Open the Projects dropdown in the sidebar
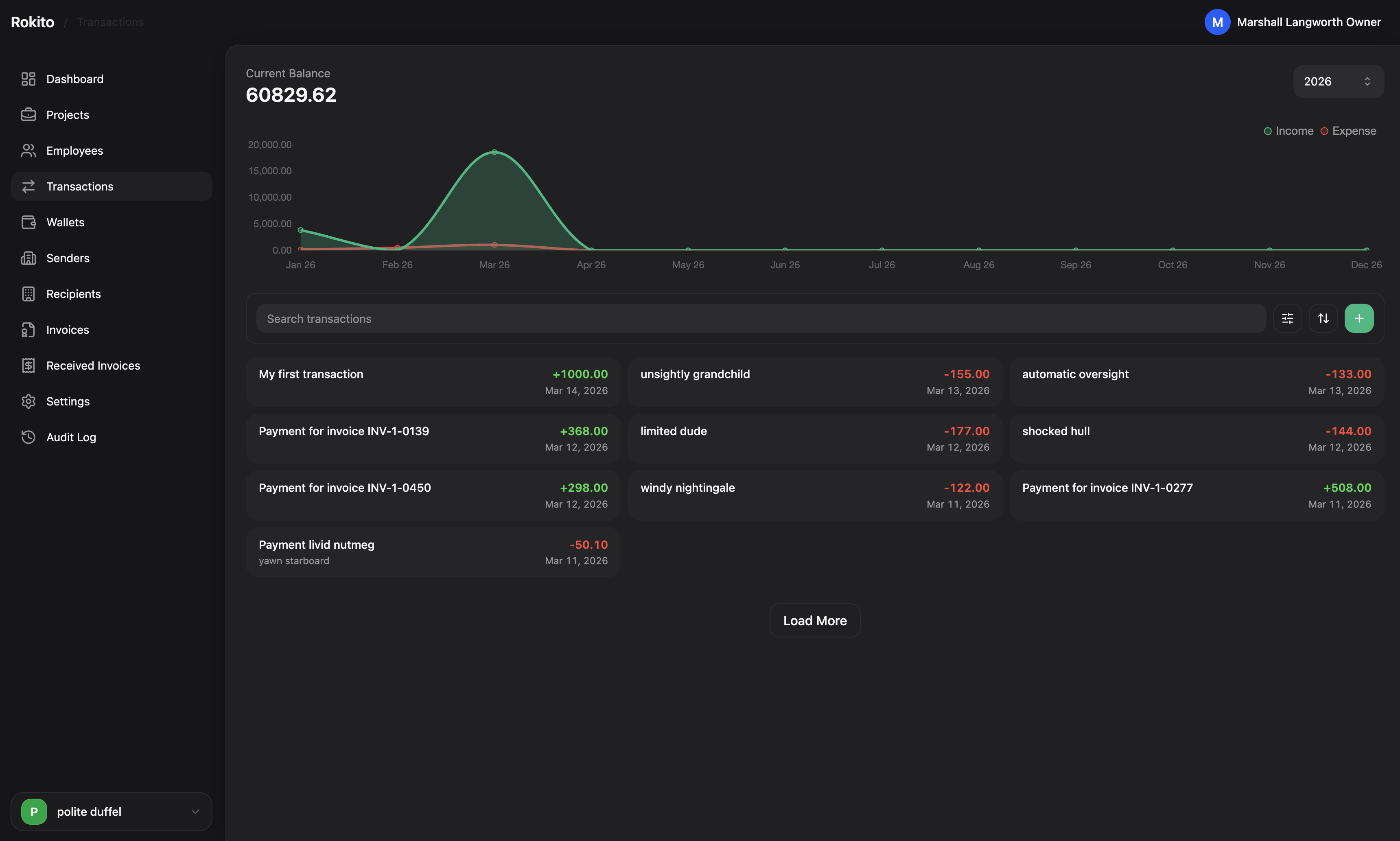 [68, 114]
